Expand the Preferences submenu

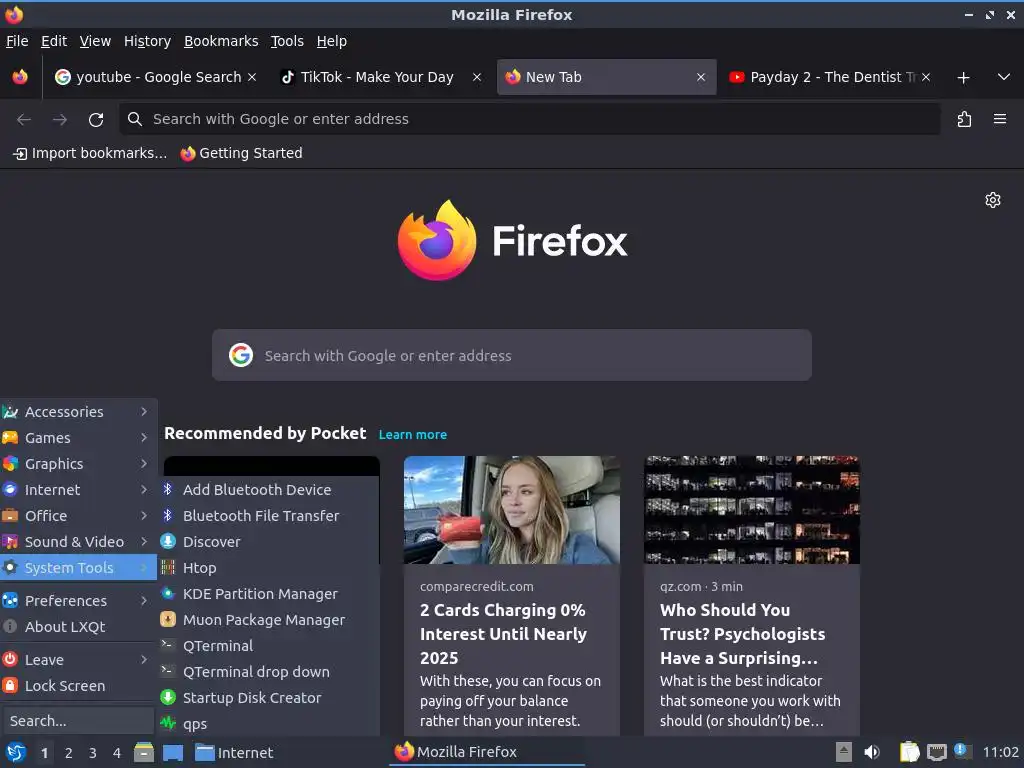click(x=78, y=600)
